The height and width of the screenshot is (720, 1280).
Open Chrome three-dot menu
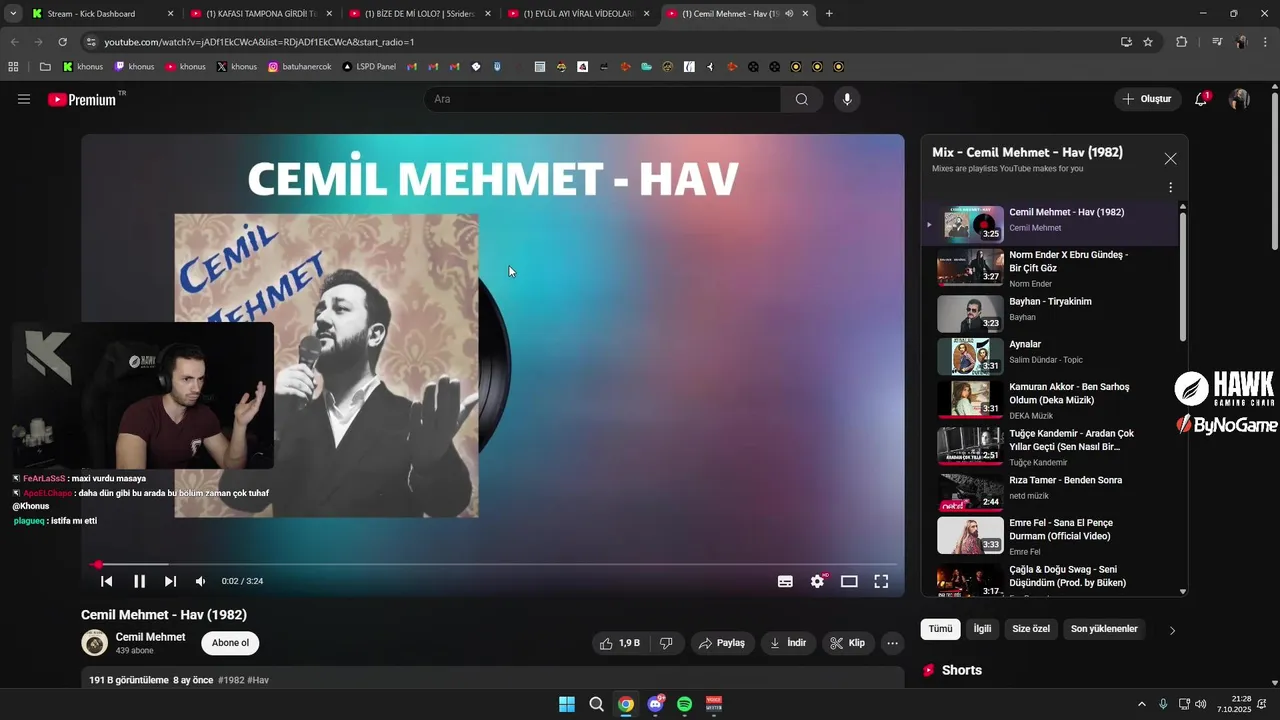point(1267,42)
